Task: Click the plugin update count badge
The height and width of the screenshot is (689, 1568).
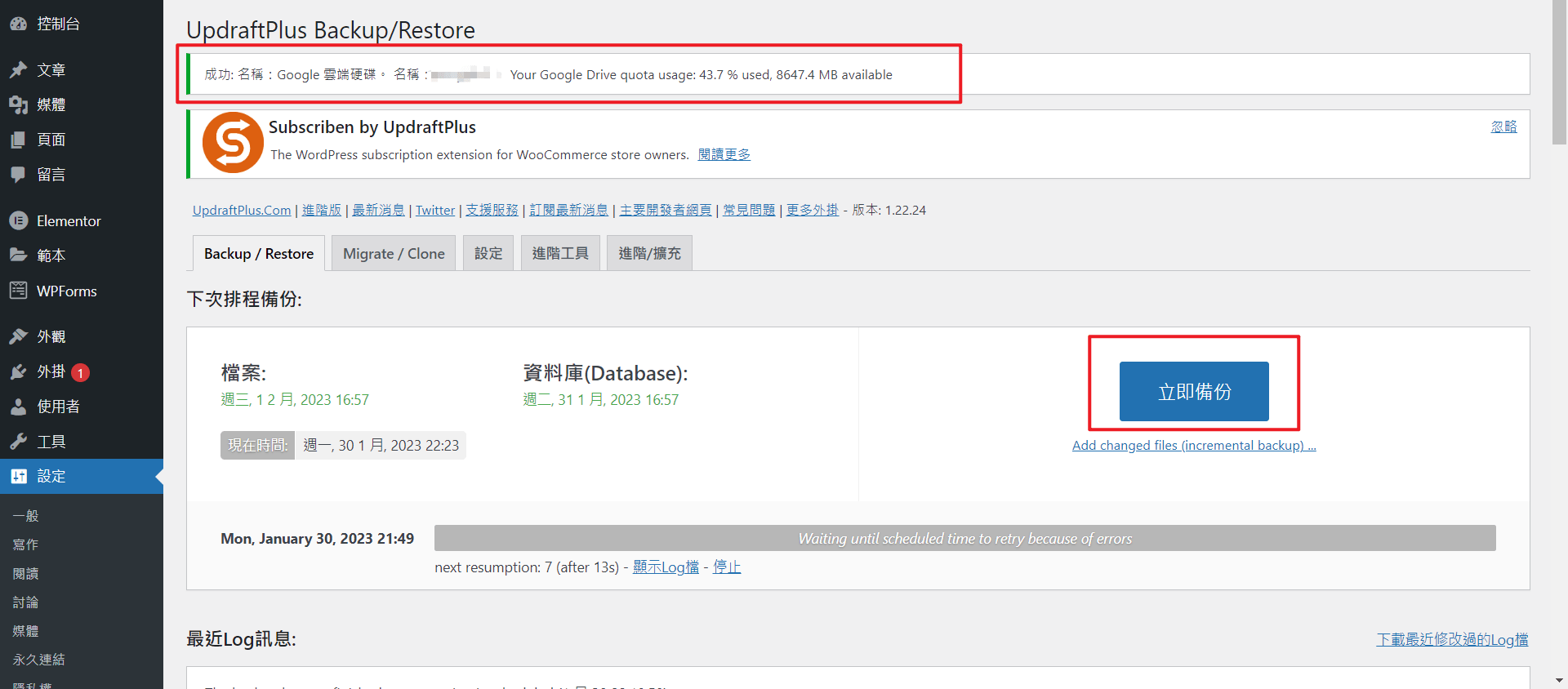Action: coord(80,372)
